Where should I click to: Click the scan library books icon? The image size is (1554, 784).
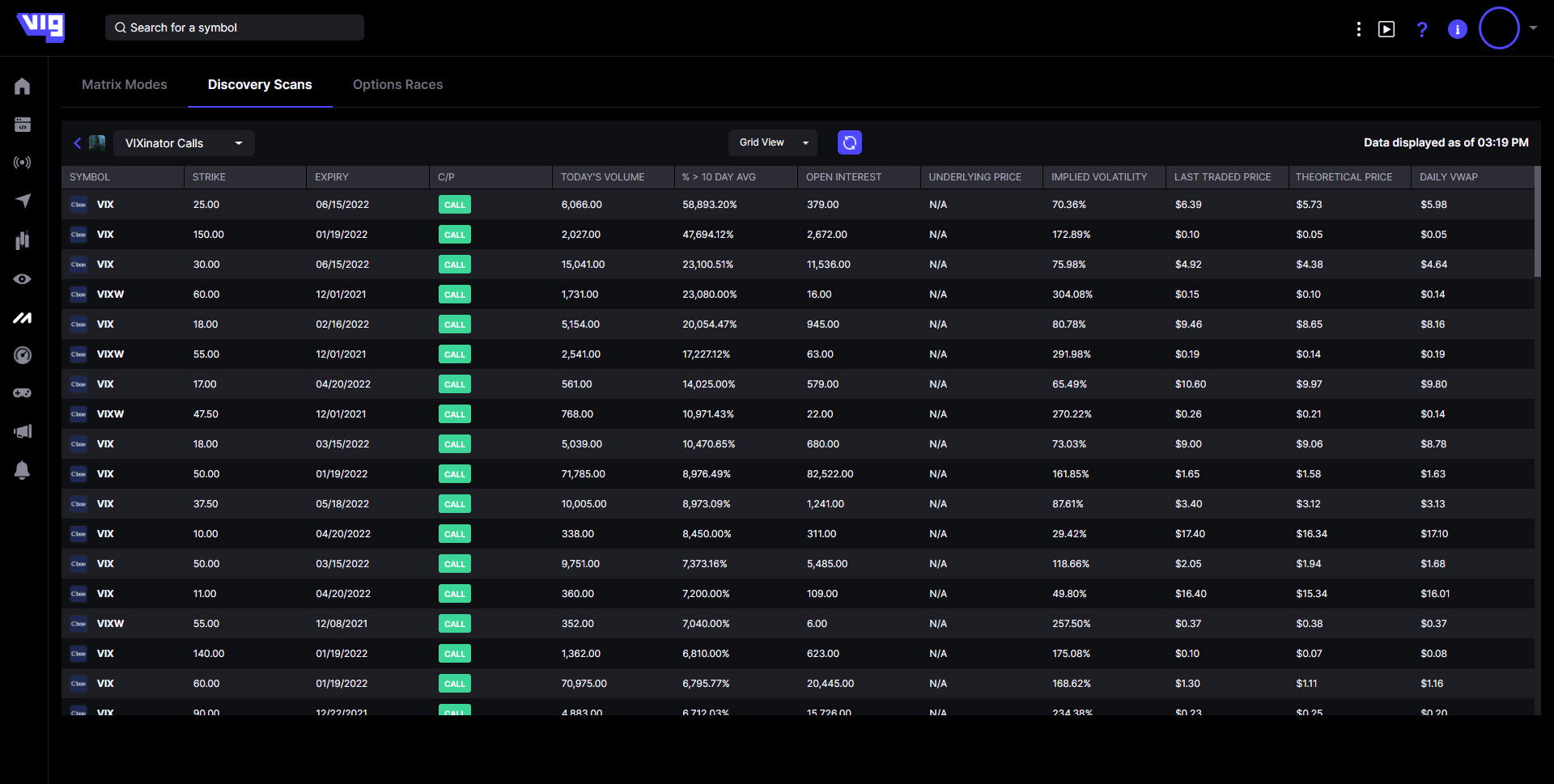[97, 143]
